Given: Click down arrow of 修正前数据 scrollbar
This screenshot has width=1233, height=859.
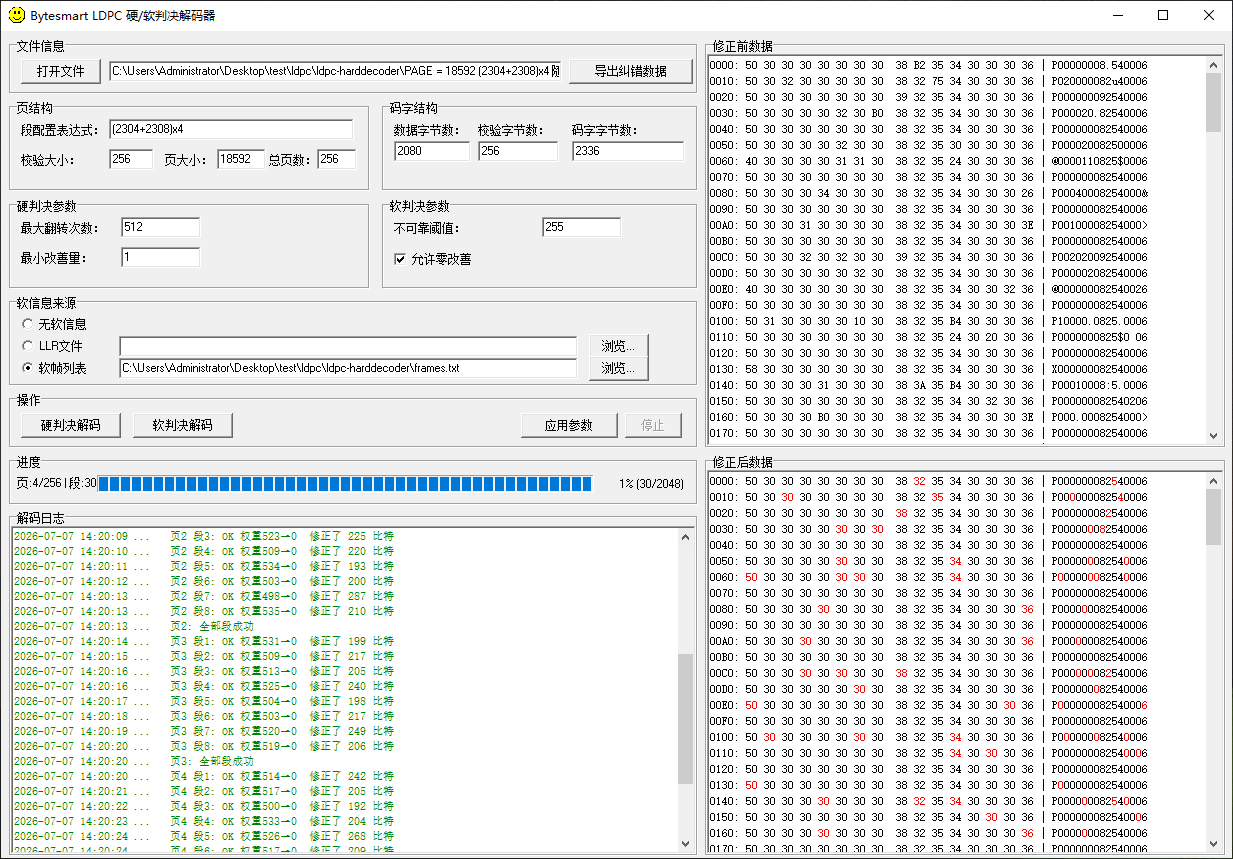Looking at the screenshot, I should pyautogui.click(x=1214, y=436).
